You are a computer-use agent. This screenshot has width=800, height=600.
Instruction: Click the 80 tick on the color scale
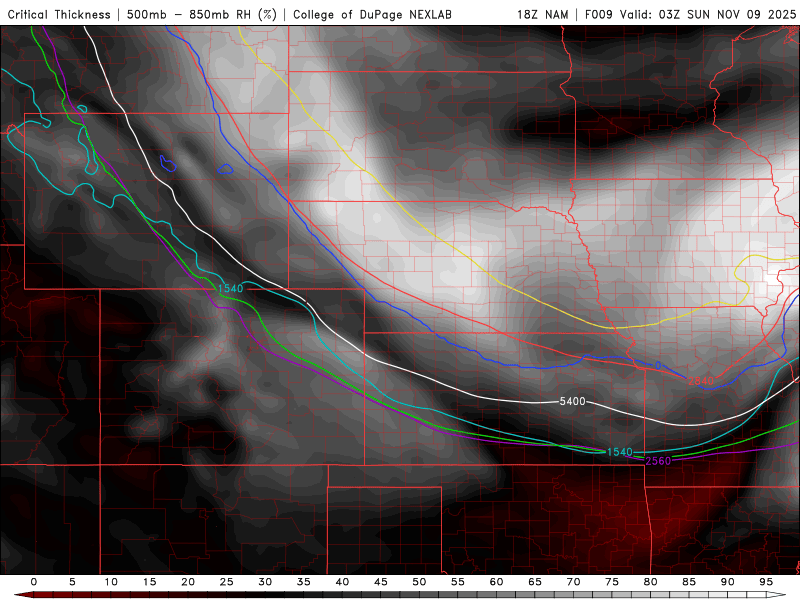(x=651, y=582)
